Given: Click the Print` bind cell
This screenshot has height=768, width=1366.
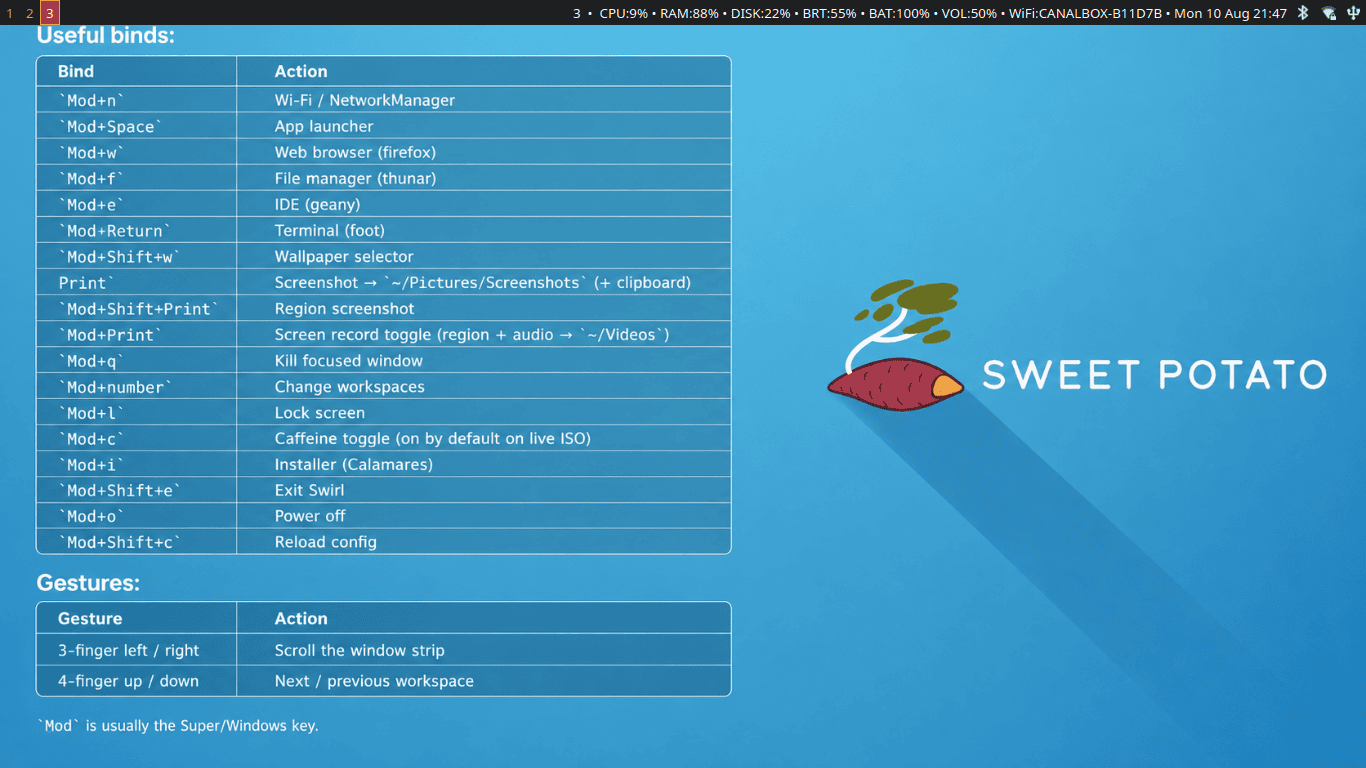Looking at the screenshot, I should tap(136, 282).
